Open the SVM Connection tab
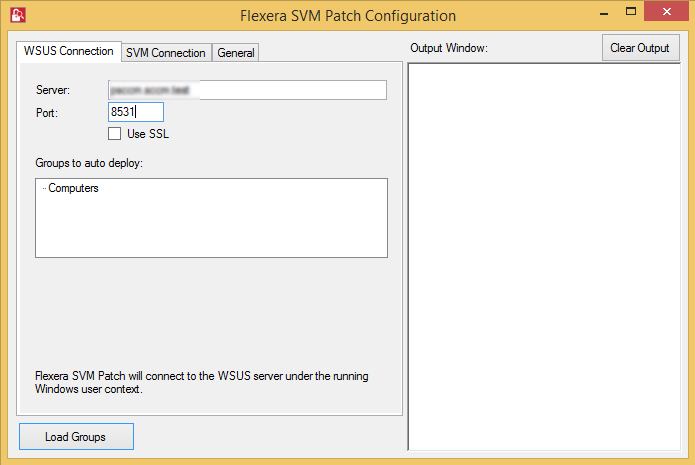695x465 pixels. pyautogui.click(x=166, y=53)
